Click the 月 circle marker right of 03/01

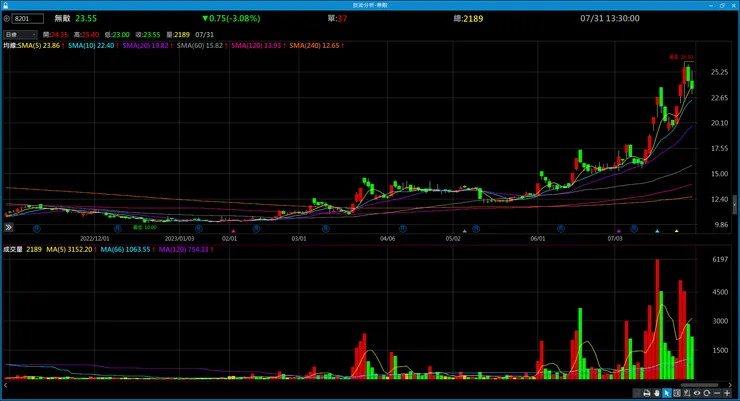coord(326,229)
